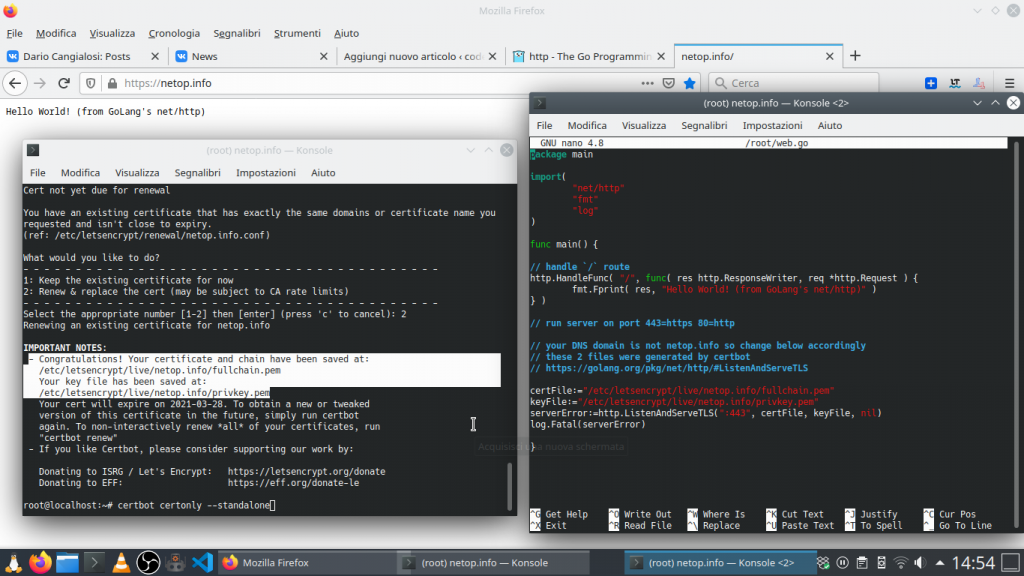Open Firefox File menu
This screenshot has height=576, width=1024.
(x=14, y=33)
